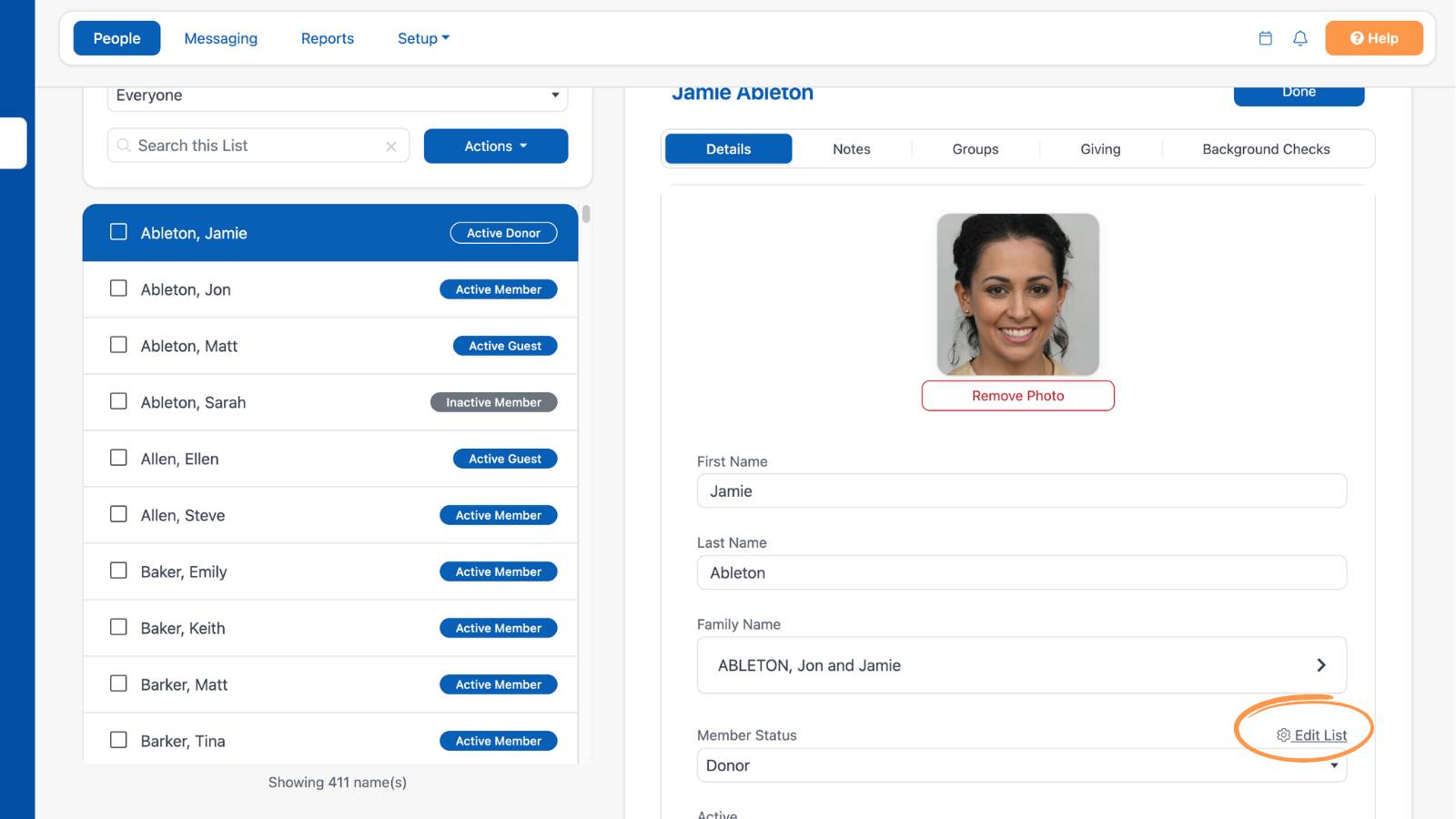The height and width of the screenshot is (819, 1456).
Task: Select Baker, Keith in the list
Action: point(330,628)
